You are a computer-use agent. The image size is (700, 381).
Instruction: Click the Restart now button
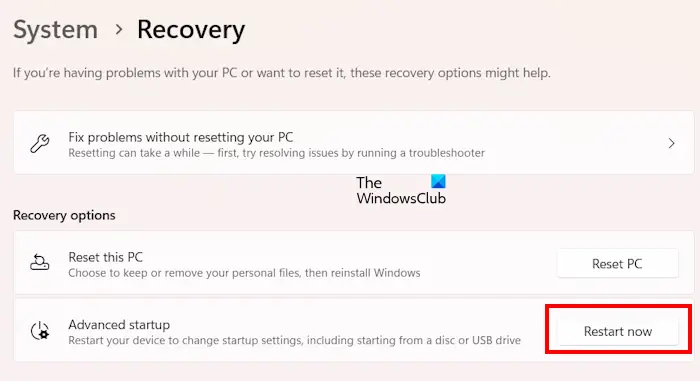tap(618, 331)
